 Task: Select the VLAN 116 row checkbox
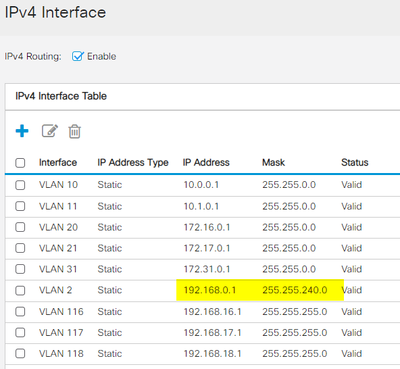(x=20, y=312)
